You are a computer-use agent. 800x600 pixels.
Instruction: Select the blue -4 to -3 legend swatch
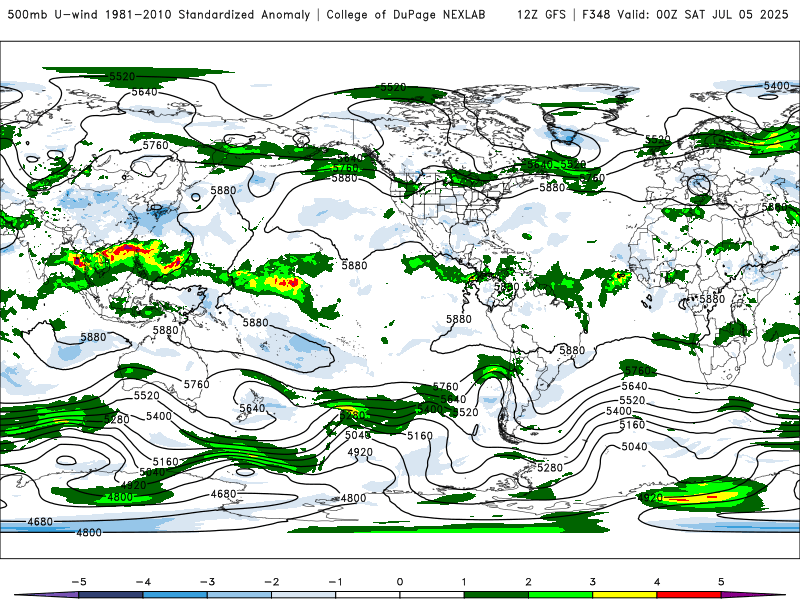tap(175, 595)
